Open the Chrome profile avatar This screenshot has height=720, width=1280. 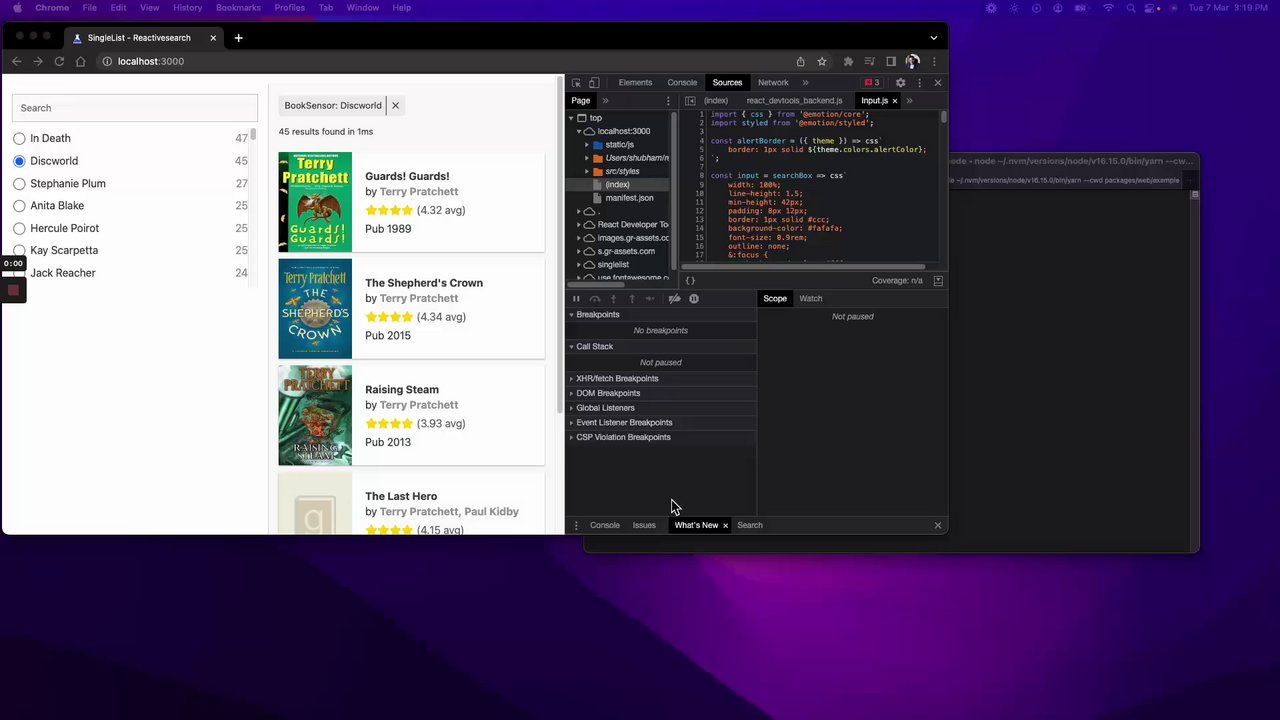(x=912, y=62)
